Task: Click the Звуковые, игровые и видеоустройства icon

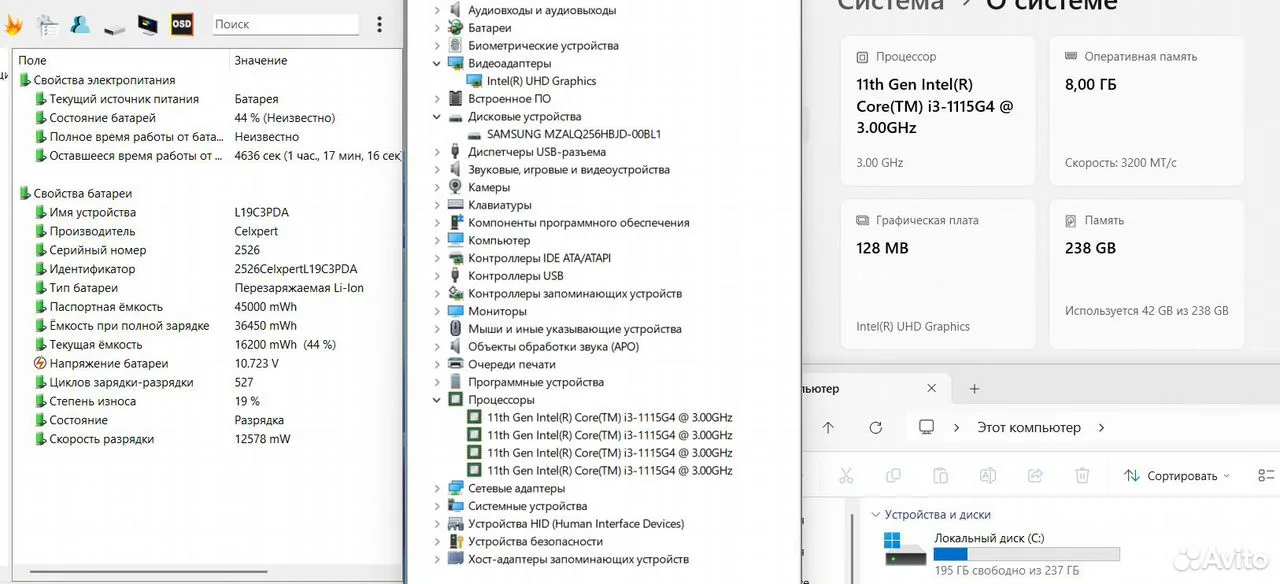Action: (x=456, y=170)
